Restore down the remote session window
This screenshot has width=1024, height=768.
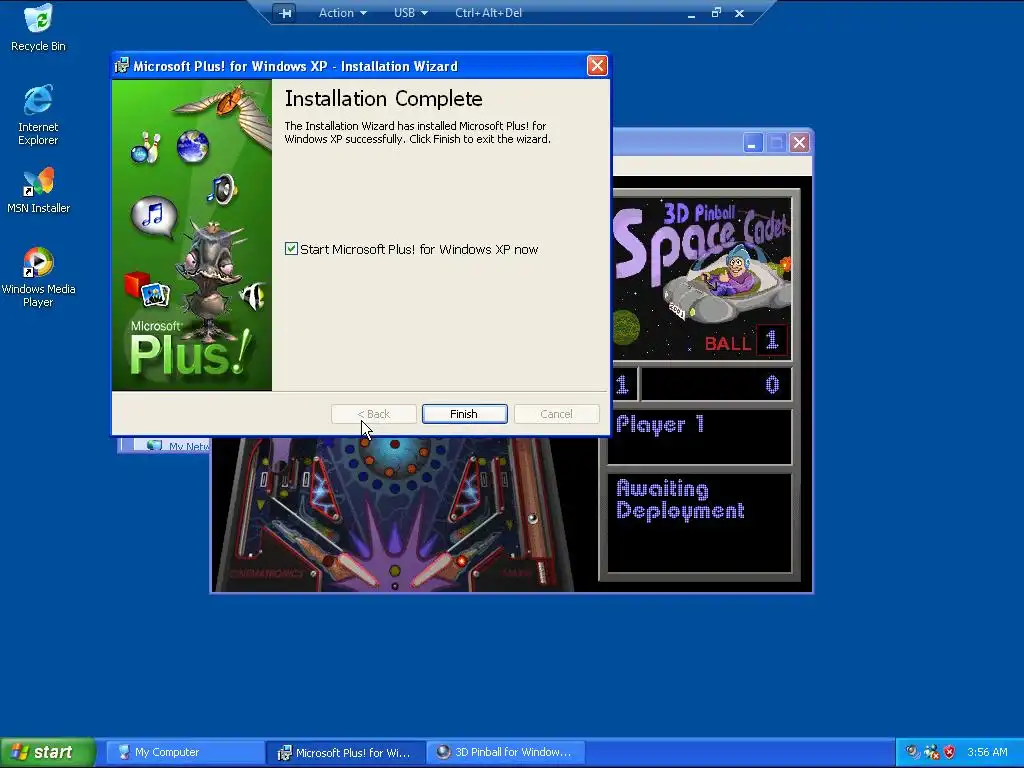pyautogui.click(x=716, y=12)
